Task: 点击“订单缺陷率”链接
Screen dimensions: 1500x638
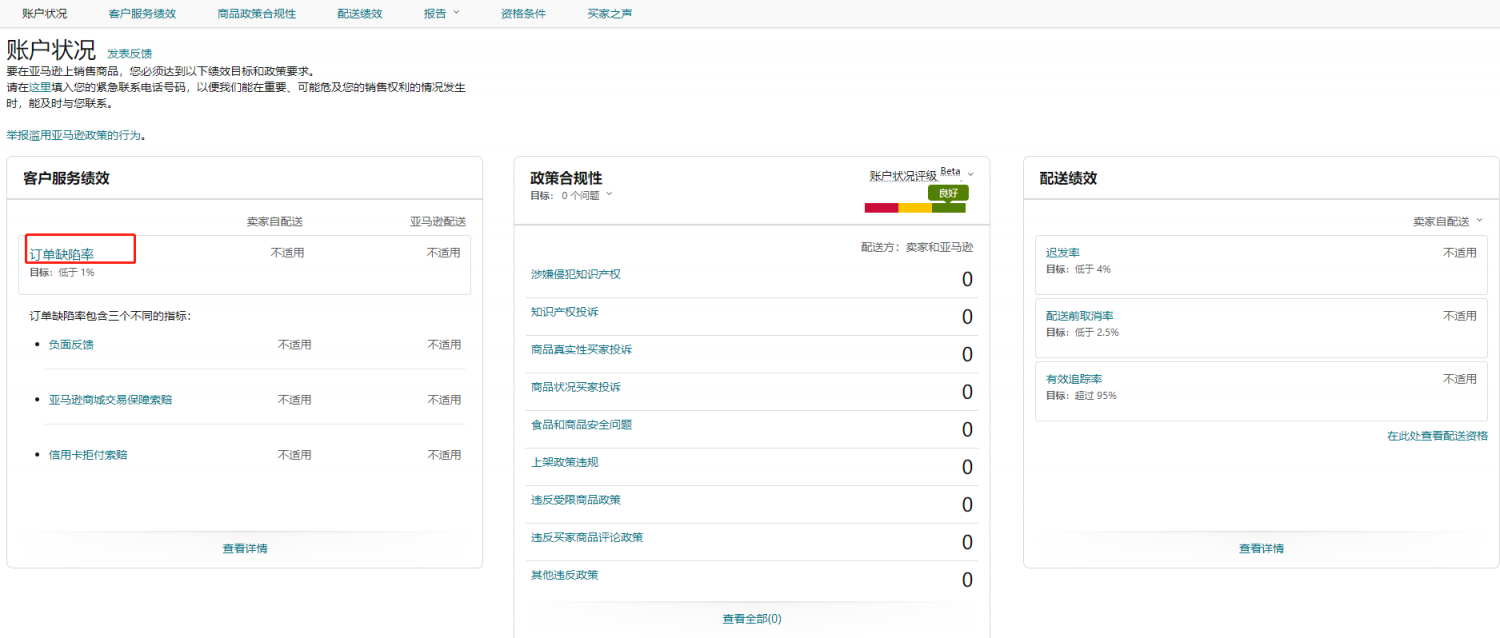Action: click(x=62, y=254)
